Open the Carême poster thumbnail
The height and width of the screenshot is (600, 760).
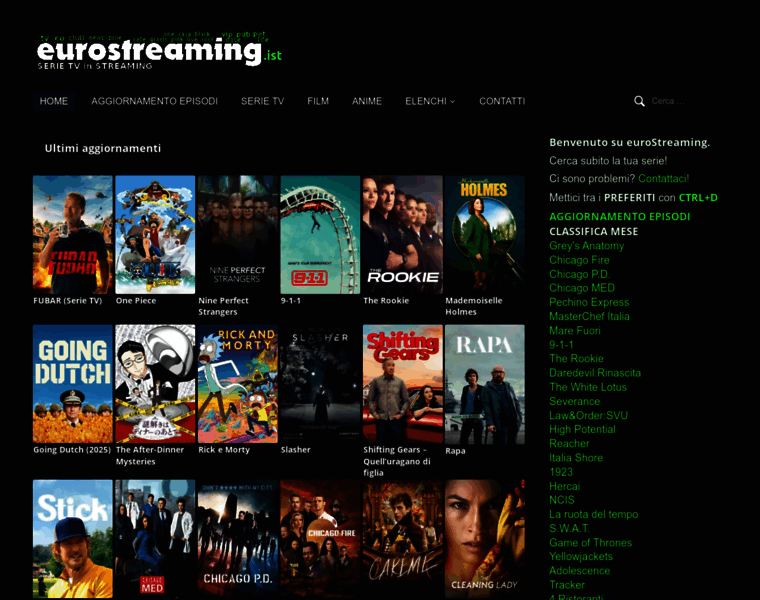403,539
